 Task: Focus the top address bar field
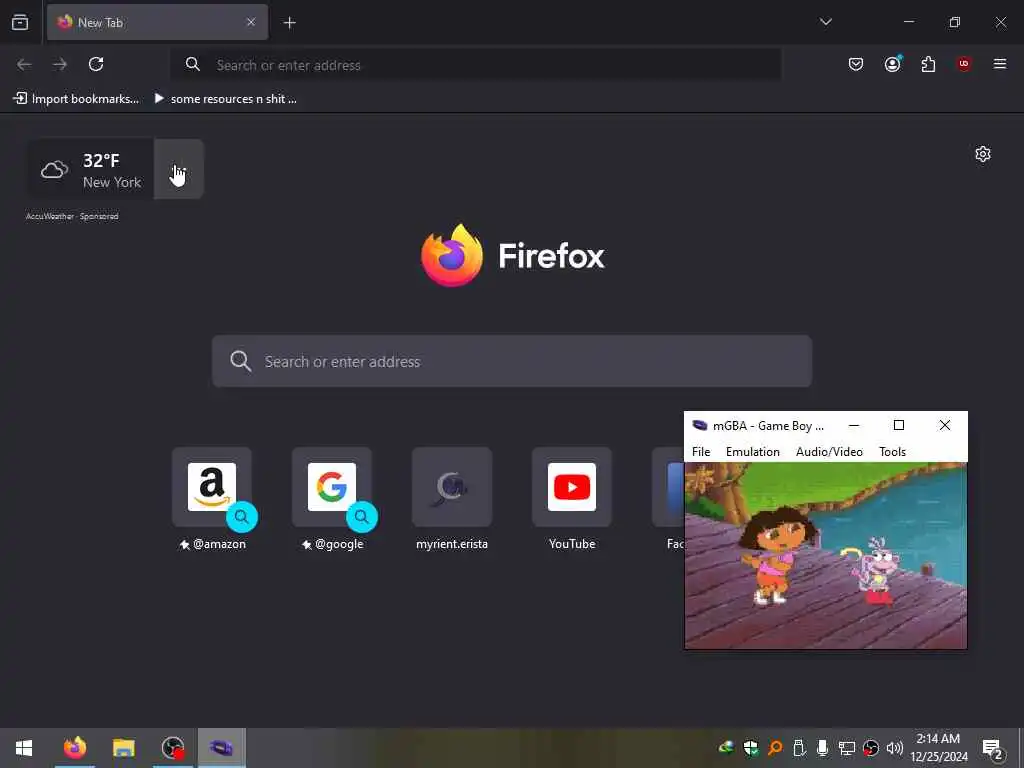pyautogui.click(x=475, y=65)
